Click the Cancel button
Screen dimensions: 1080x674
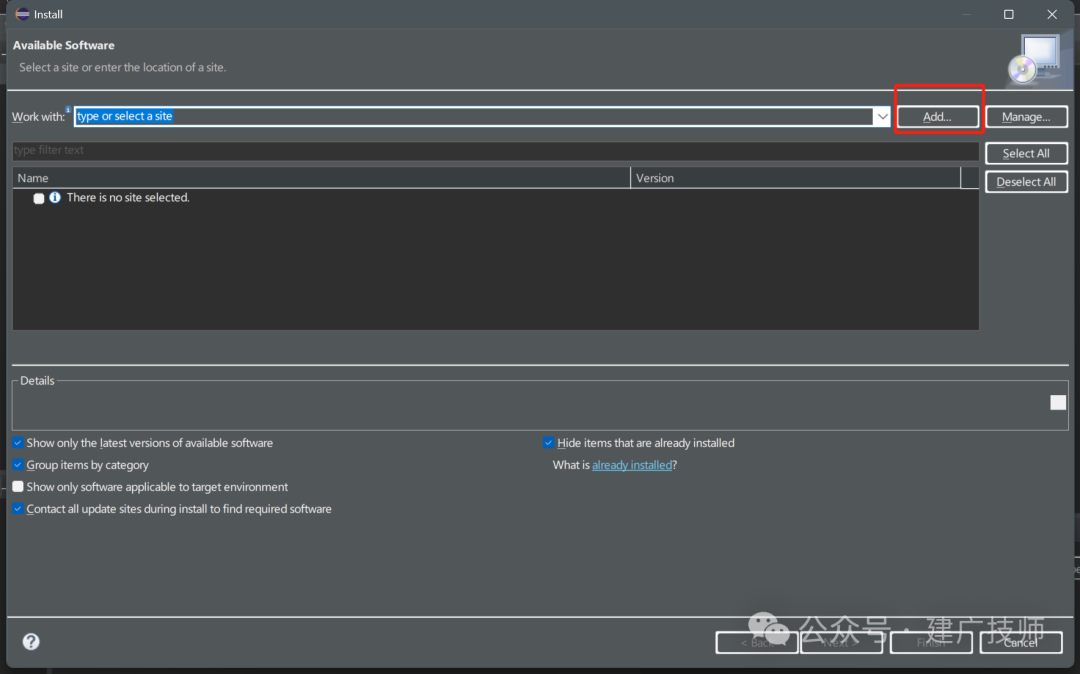tap(1021, 642)
